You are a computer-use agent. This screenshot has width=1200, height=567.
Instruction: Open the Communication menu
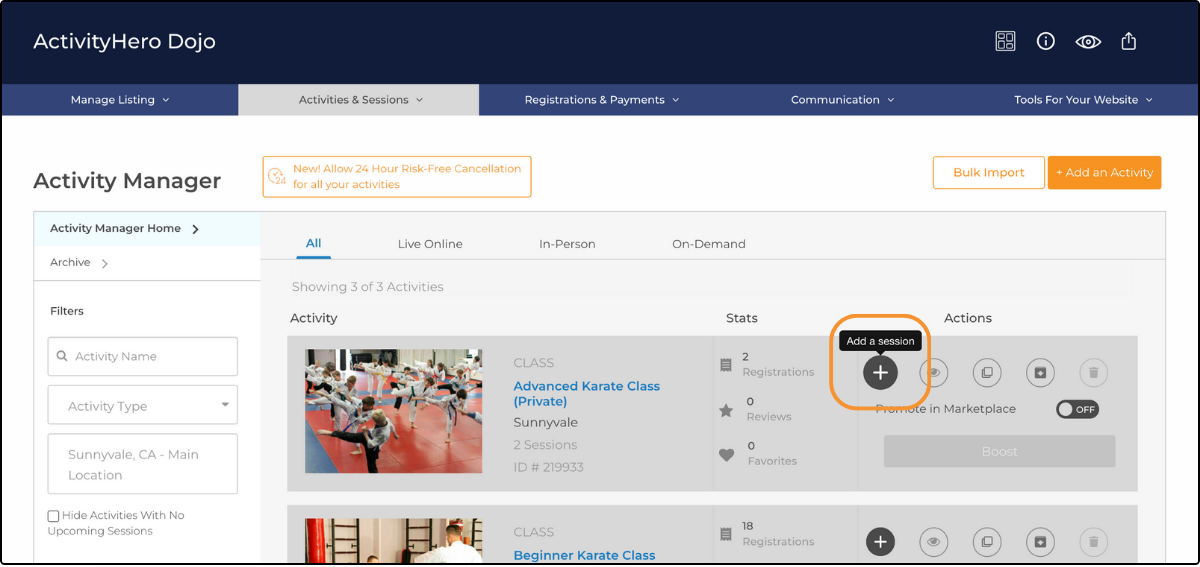point(842,100)
